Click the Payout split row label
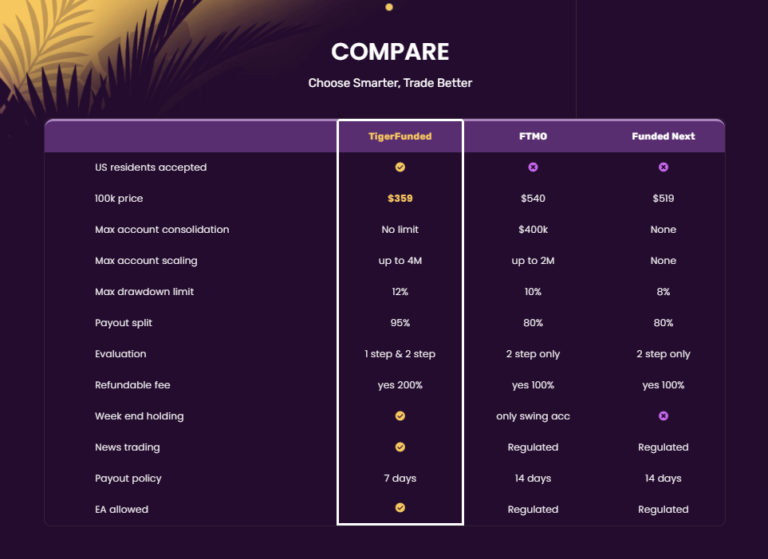Image resolution: width=768 pixels, height=559 pixels. (124, 323)
